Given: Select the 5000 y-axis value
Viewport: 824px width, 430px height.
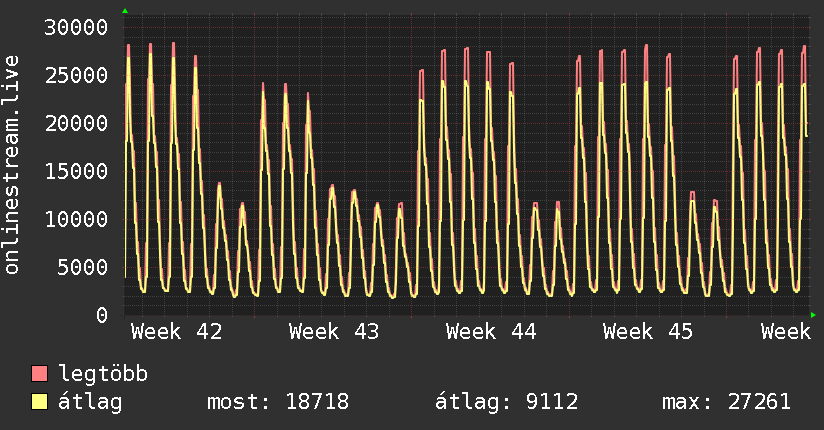Looking at the screenshot, I should click(x=84, y=267).
